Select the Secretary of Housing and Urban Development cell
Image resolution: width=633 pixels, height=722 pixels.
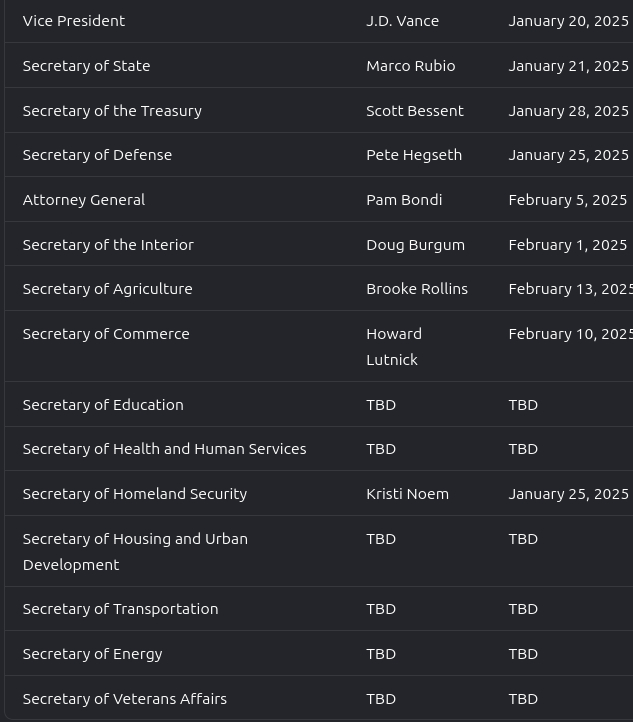point(135,551)
